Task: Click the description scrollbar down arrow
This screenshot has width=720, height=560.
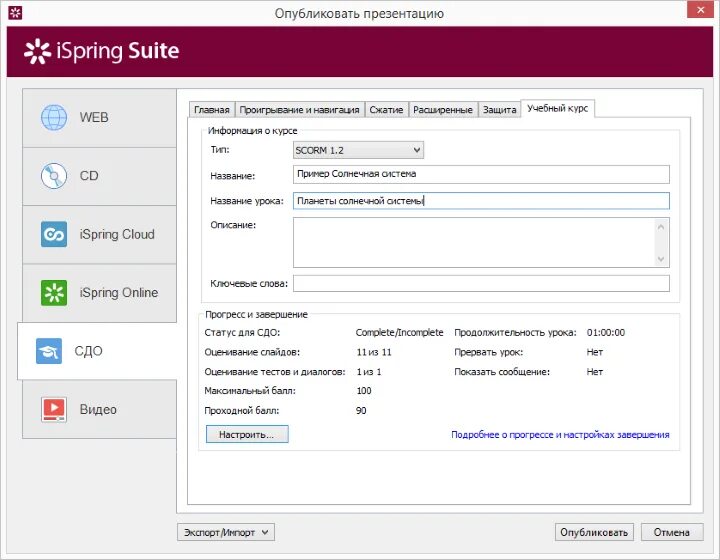Action: click(661, 259)
